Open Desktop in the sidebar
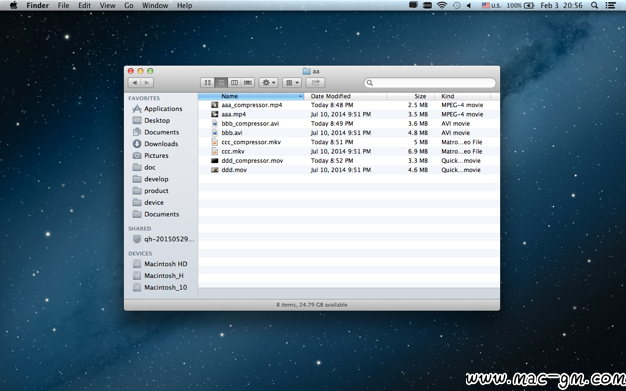The height and width of the screenshot is (391, 626). point(151,120)
